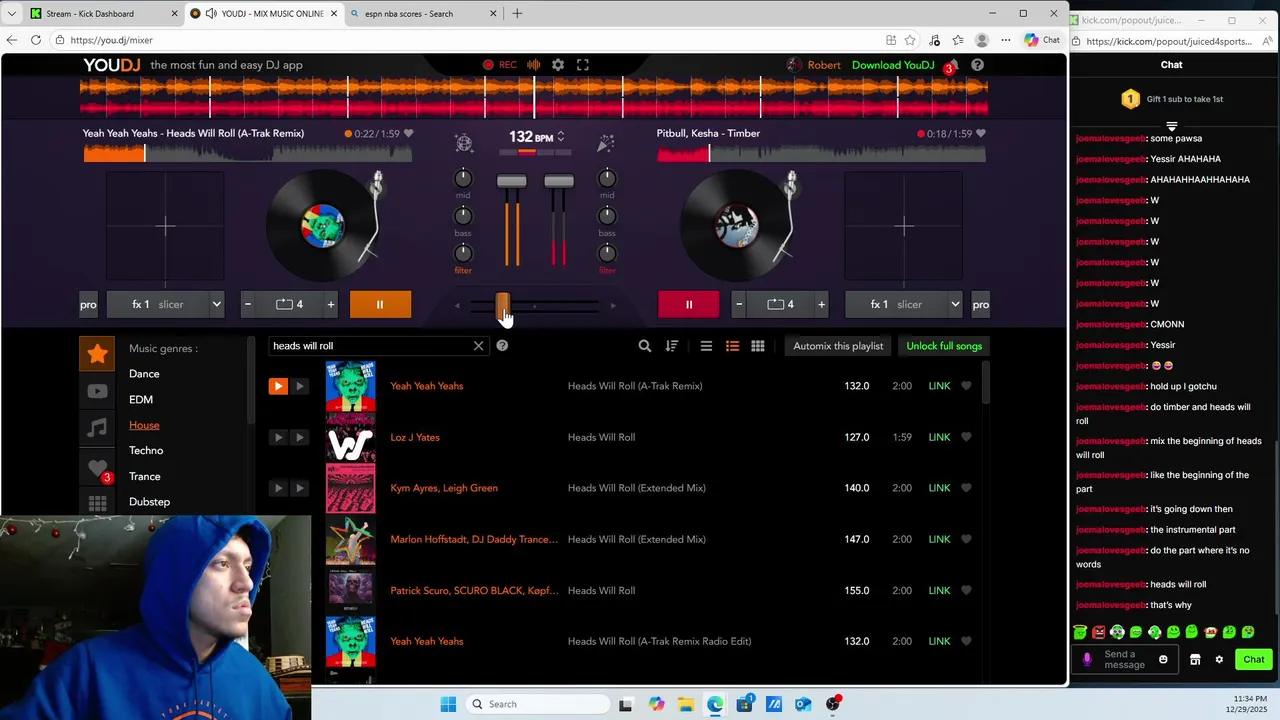This screenshot has width=1280, height=720.
Task: Collapse Kick chat pinned gift arrow
Action: 1171,126
